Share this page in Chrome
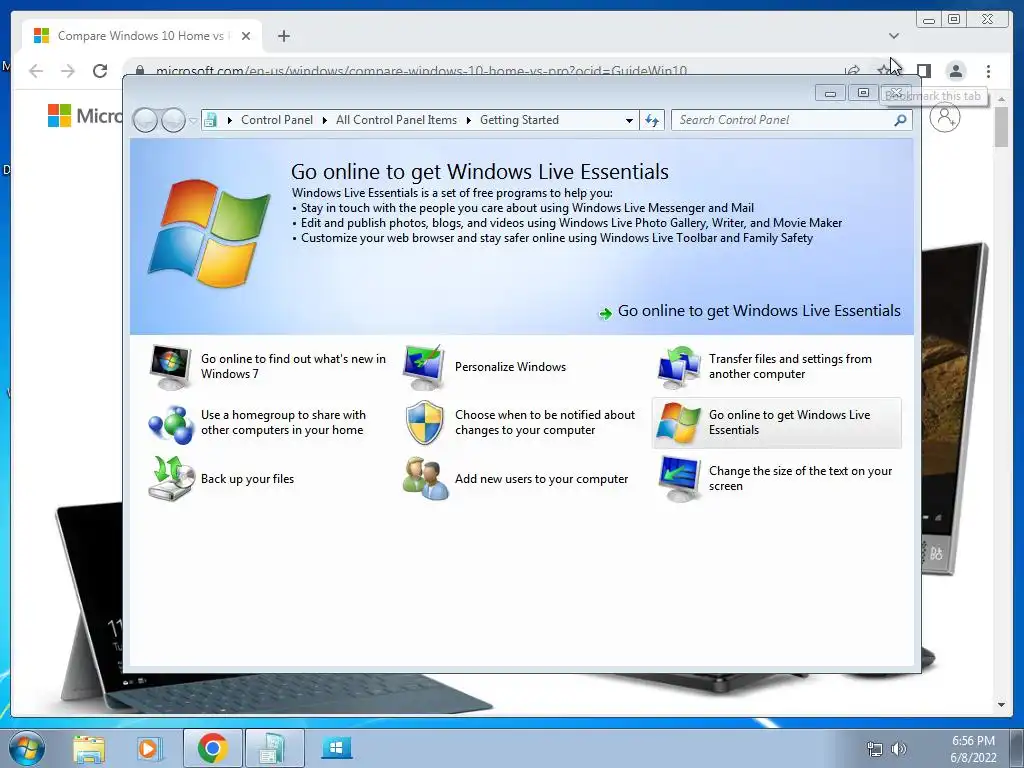Viewport: 1024px width, 768px height. pos(852,71)
